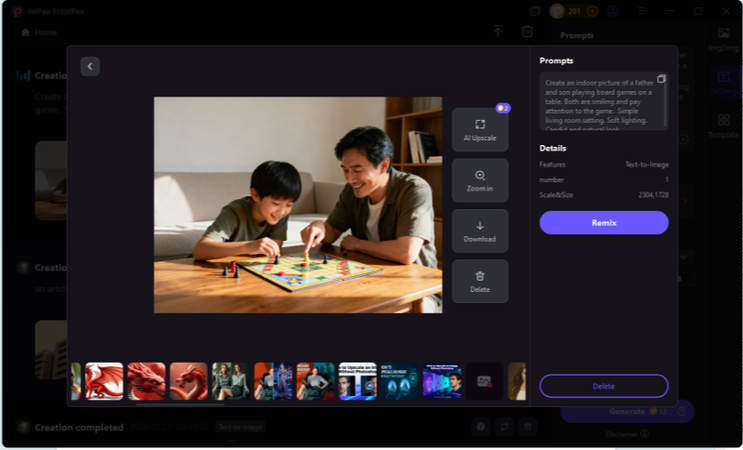The height and width of the screenshot is (450, 743).
Task: Click the thumbnail strip horizontal scrollbar
Action: [x=180, y=405]
